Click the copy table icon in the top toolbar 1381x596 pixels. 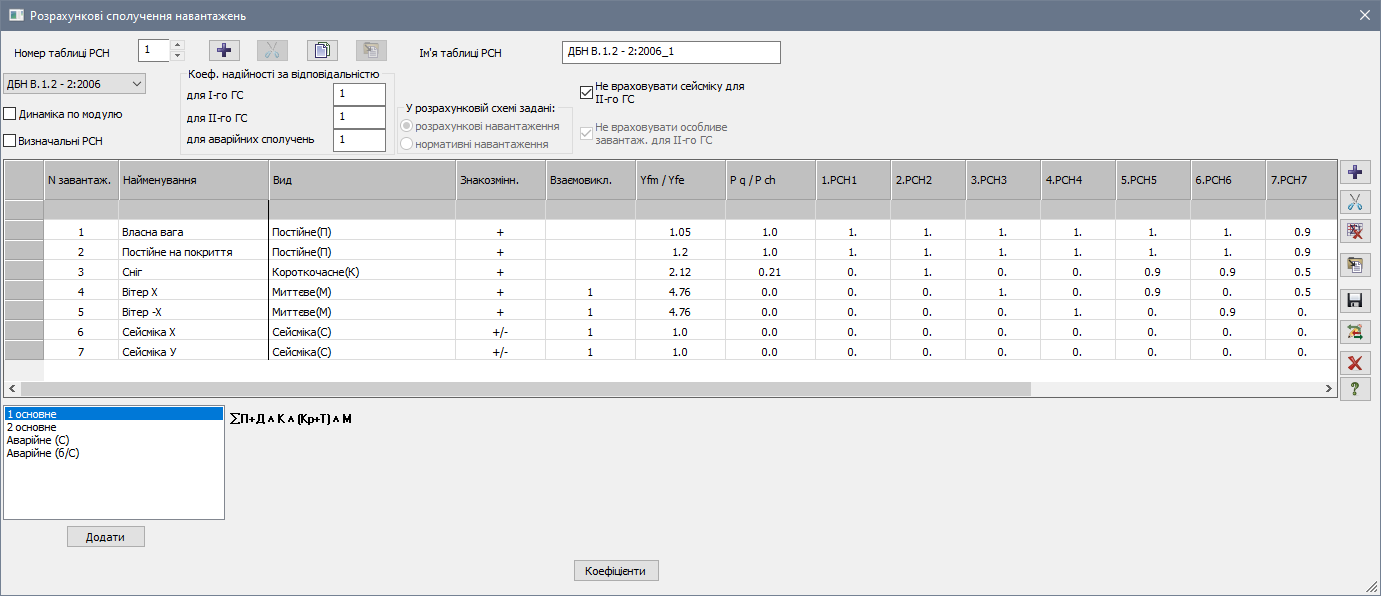point(322,51)
